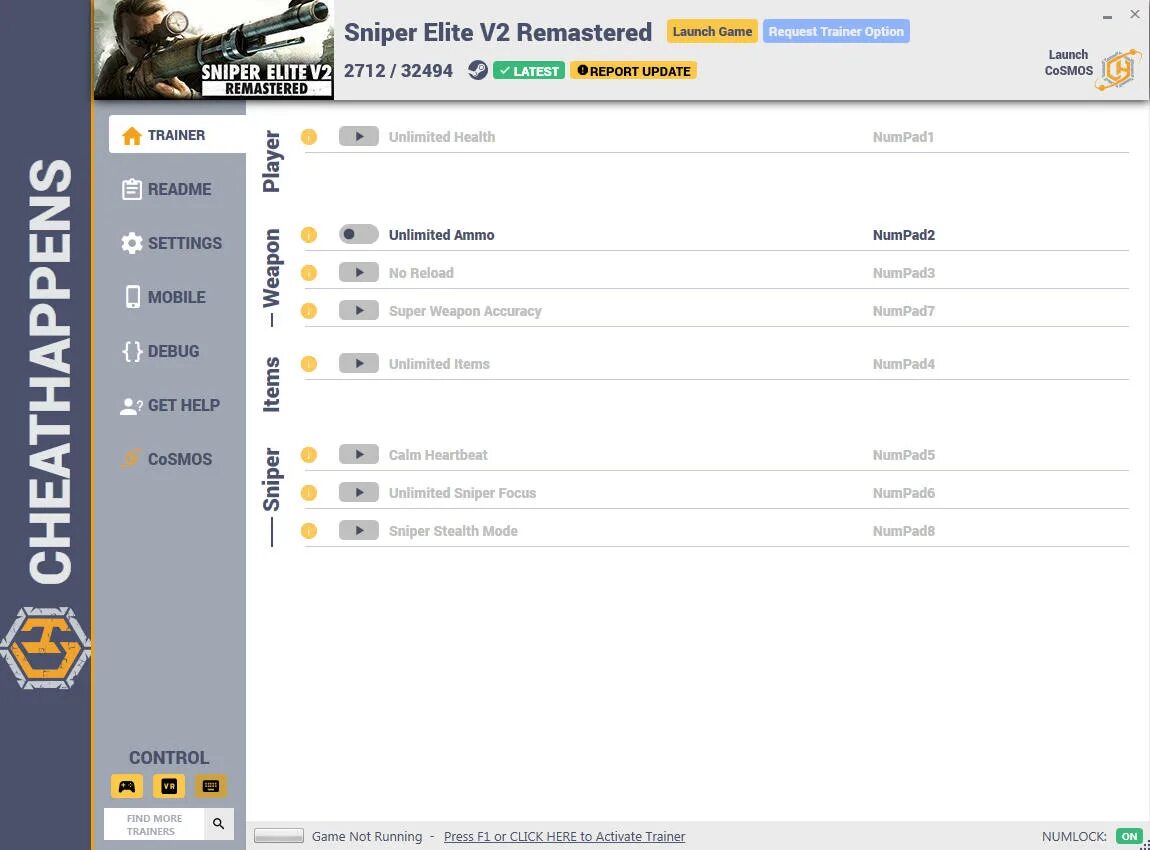Select VR control mode icon
The width and height of the screenshot is (1150, 850).
click(169, 786)
